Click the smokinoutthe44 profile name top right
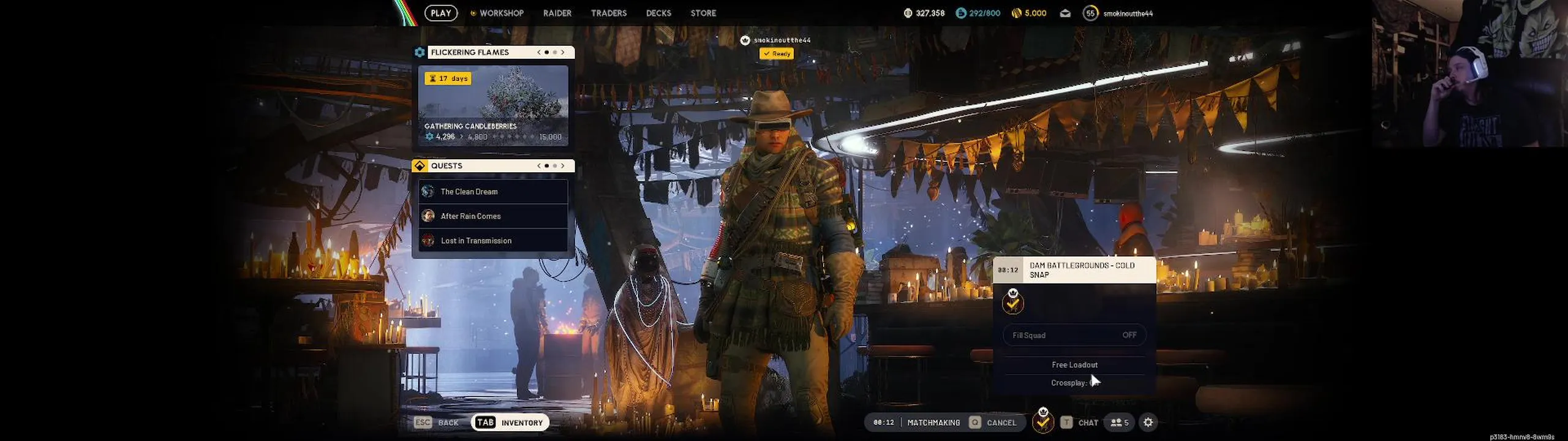Screen dimensions: 1568x441 (x=1128, y=13)
